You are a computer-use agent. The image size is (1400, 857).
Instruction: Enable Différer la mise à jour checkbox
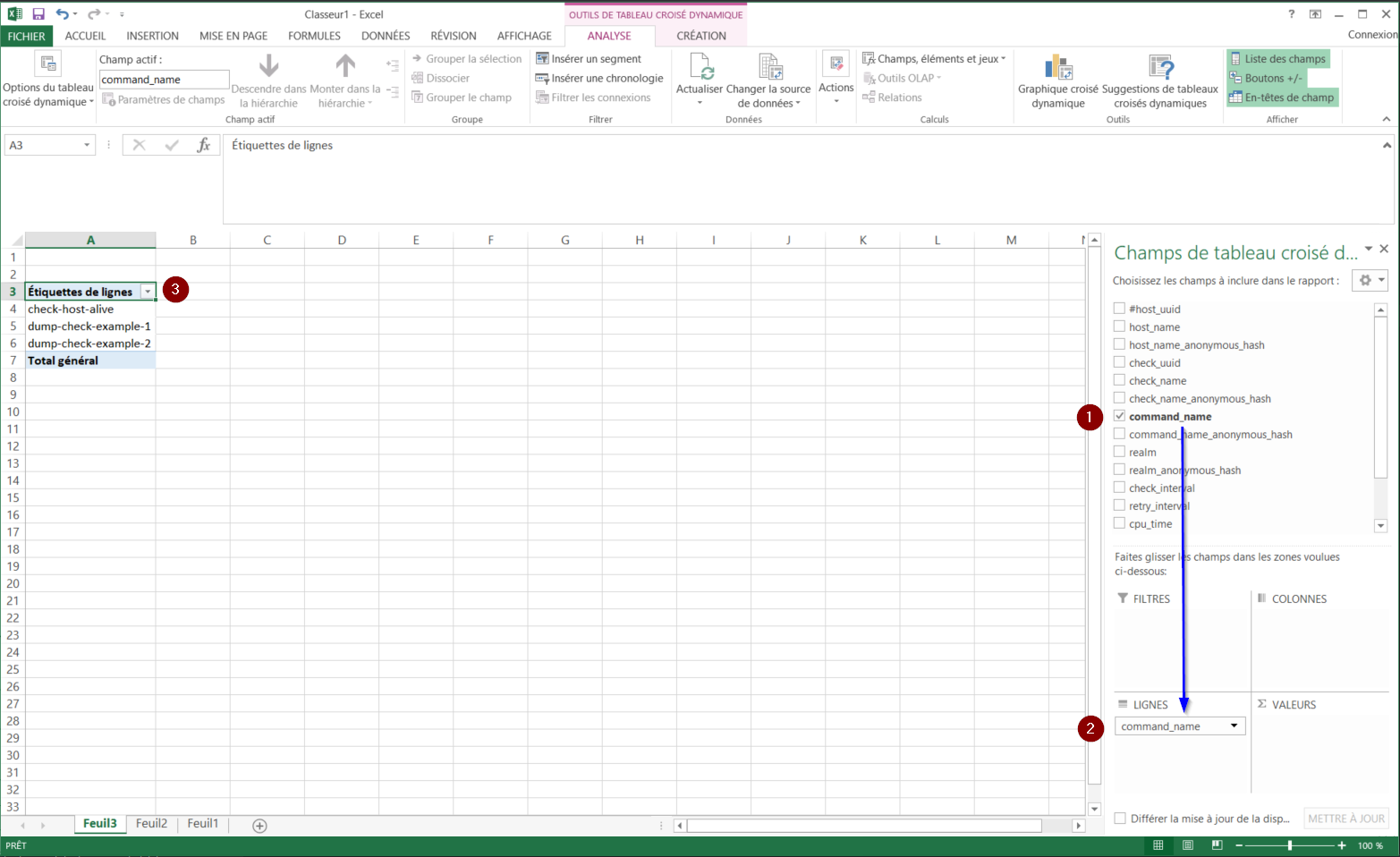click(1120, 819)
